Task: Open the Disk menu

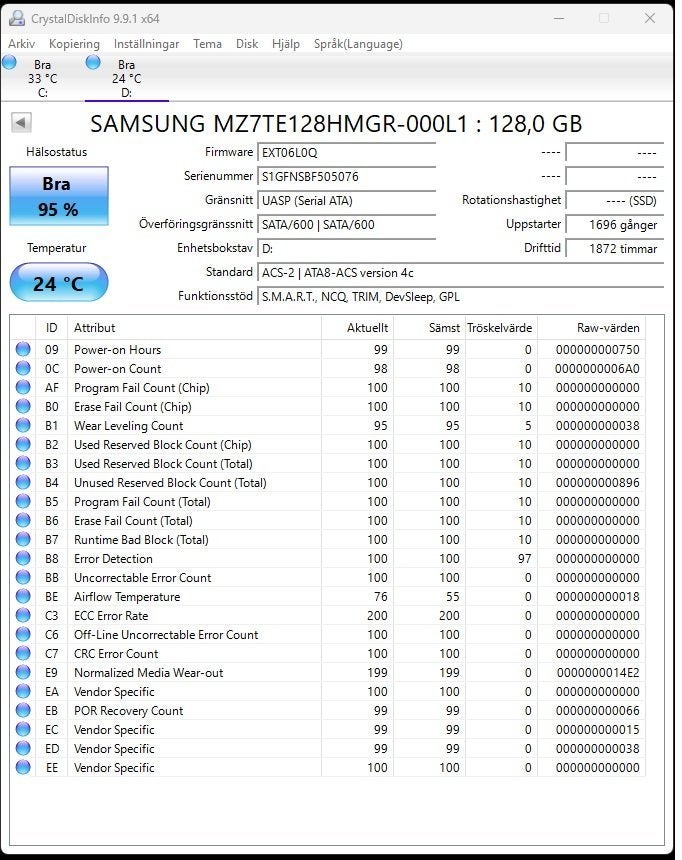Action: click(x=247, y=44)
